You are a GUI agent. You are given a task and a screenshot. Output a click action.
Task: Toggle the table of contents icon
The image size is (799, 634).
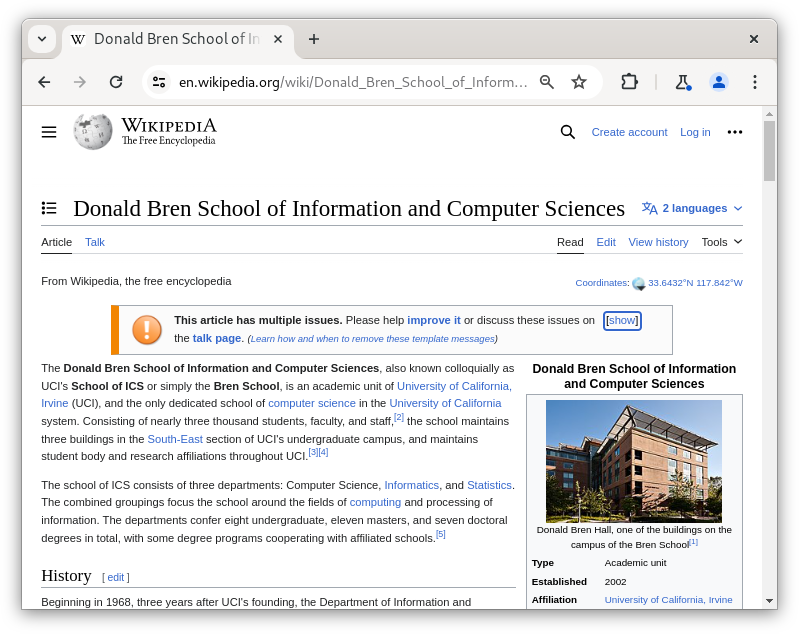click(x=49, y=208)
